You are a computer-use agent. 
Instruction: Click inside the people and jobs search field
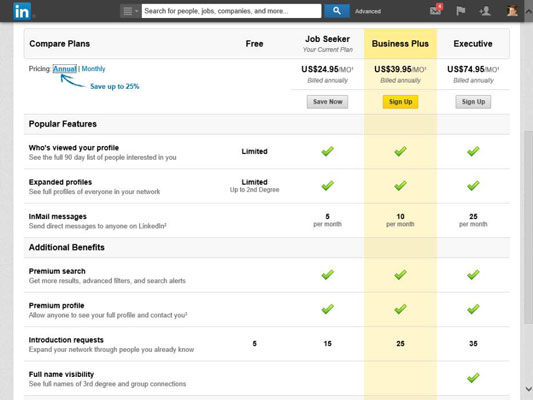coord(231,11)
